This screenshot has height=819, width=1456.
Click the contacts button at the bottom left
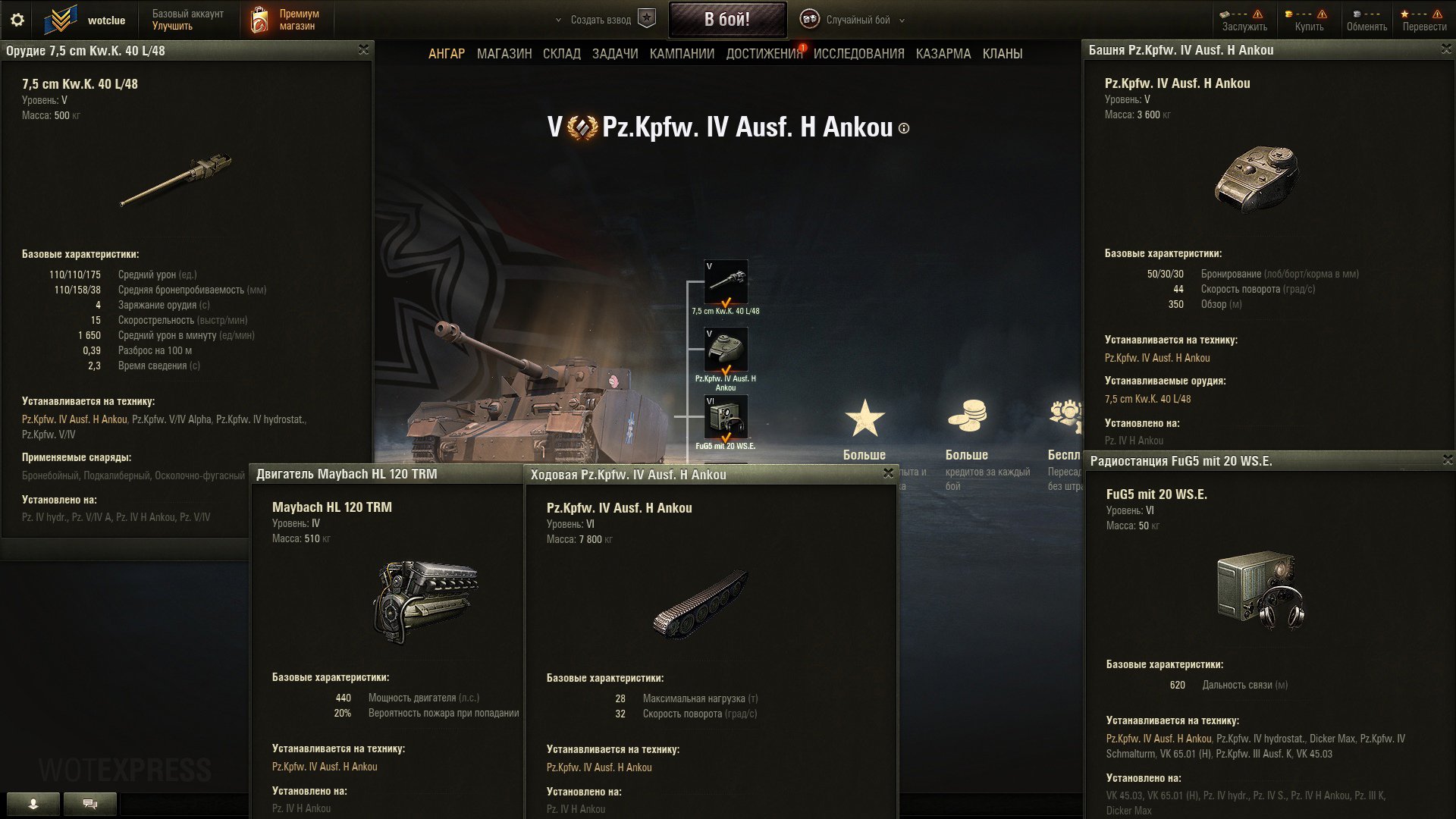[33, 804]
